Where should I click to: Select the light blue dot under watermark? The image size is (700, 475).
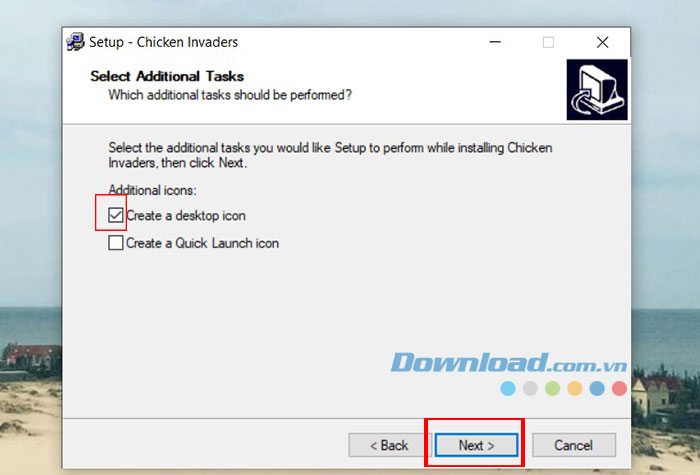click(x=508, y=388)
